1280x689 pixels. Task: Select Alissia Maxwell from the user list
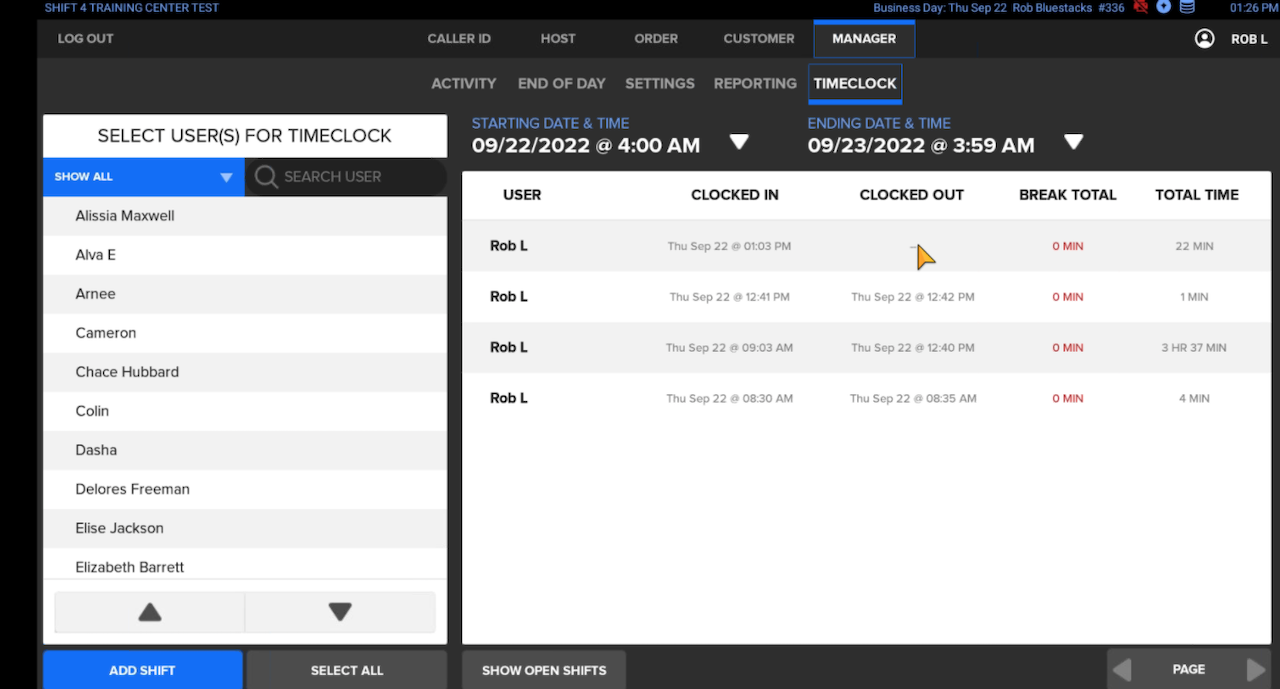click(x=125, y=215)
